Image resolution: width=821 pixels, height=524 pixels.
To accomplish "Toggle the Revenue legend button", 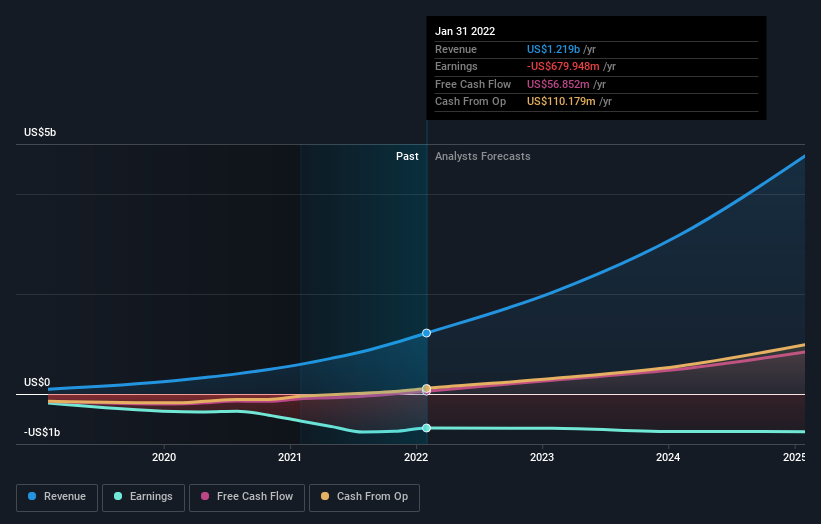I will 57,497.
